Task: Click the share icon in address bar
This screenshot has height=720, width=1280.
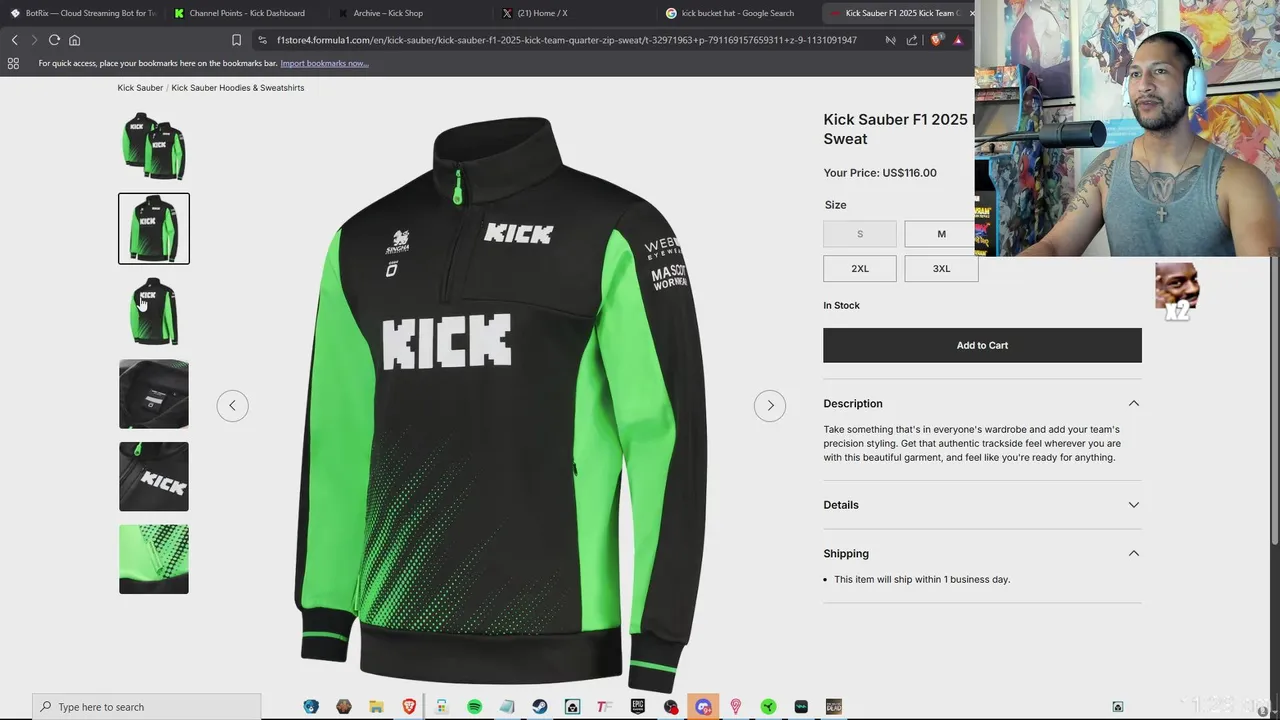Action: (x=912, y=40)
